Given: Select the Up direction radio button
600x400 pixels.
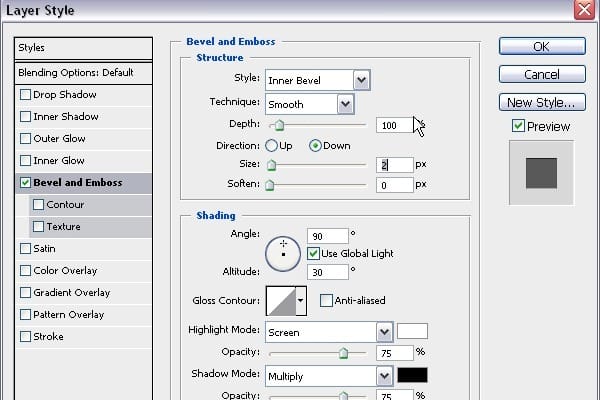Looking at the screenshot, I should pyautogui.click(x=271, y=145).
